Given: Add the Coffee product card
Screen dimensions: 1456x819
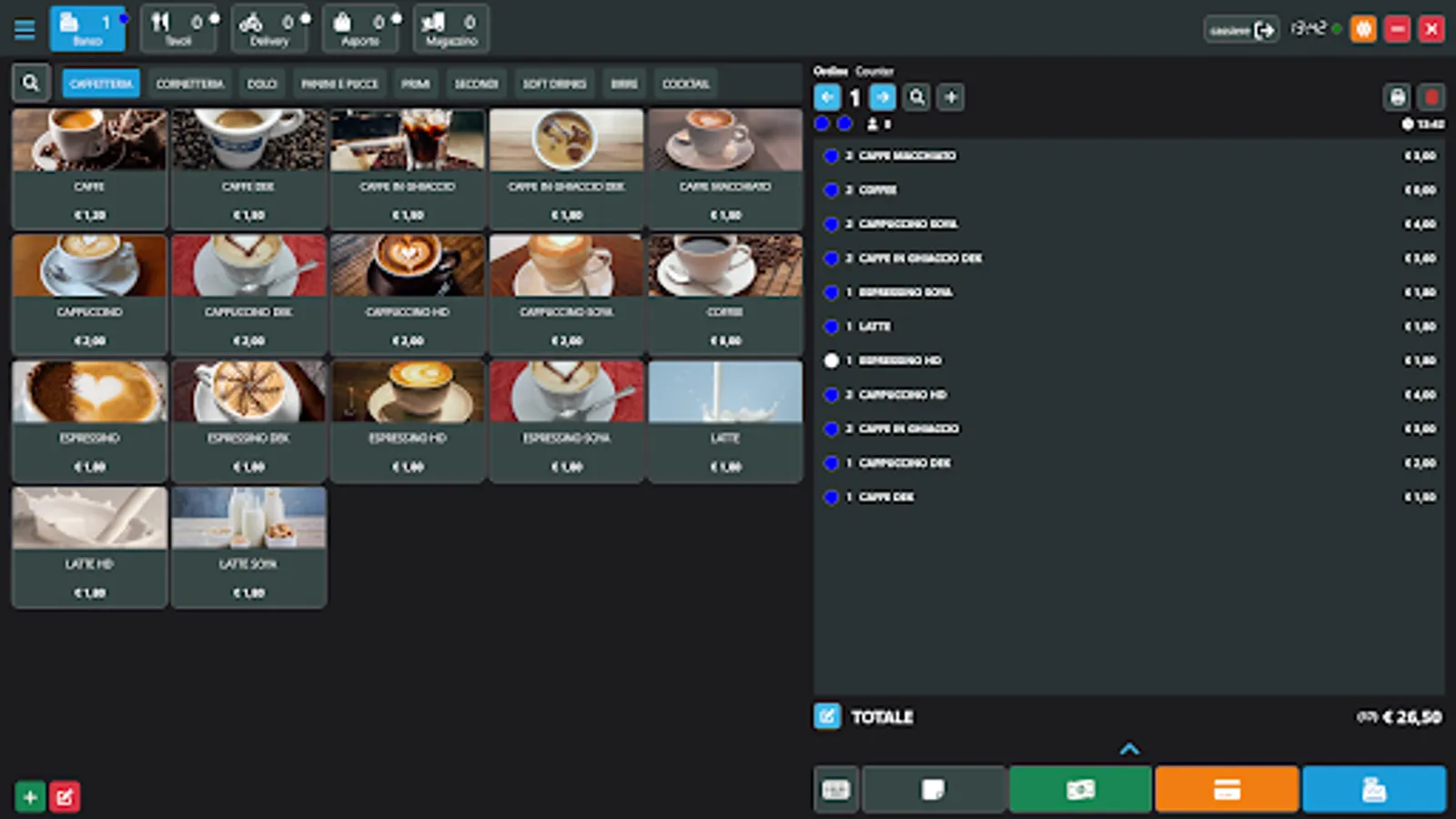Looking at the screenshot, I should tap(725, 294).
